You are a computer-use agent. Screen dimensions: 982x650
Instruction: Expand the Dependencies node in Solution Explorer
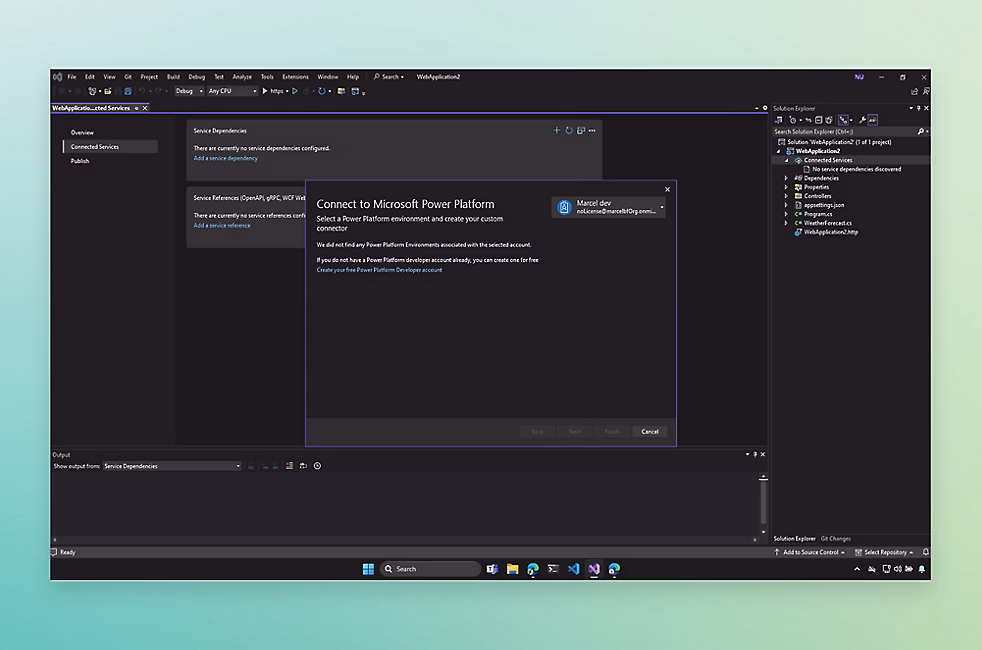click(786, 178)
